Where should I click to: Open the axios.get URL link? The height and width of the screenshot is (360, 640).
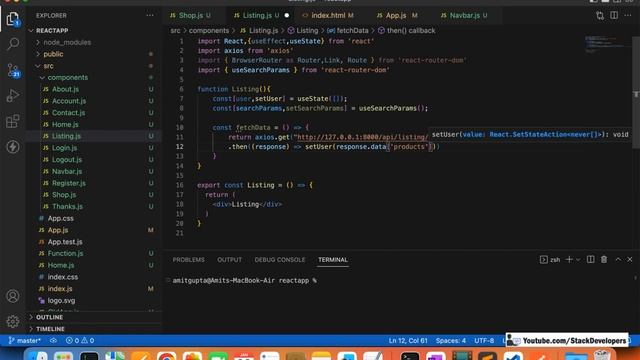pos(362,137)
